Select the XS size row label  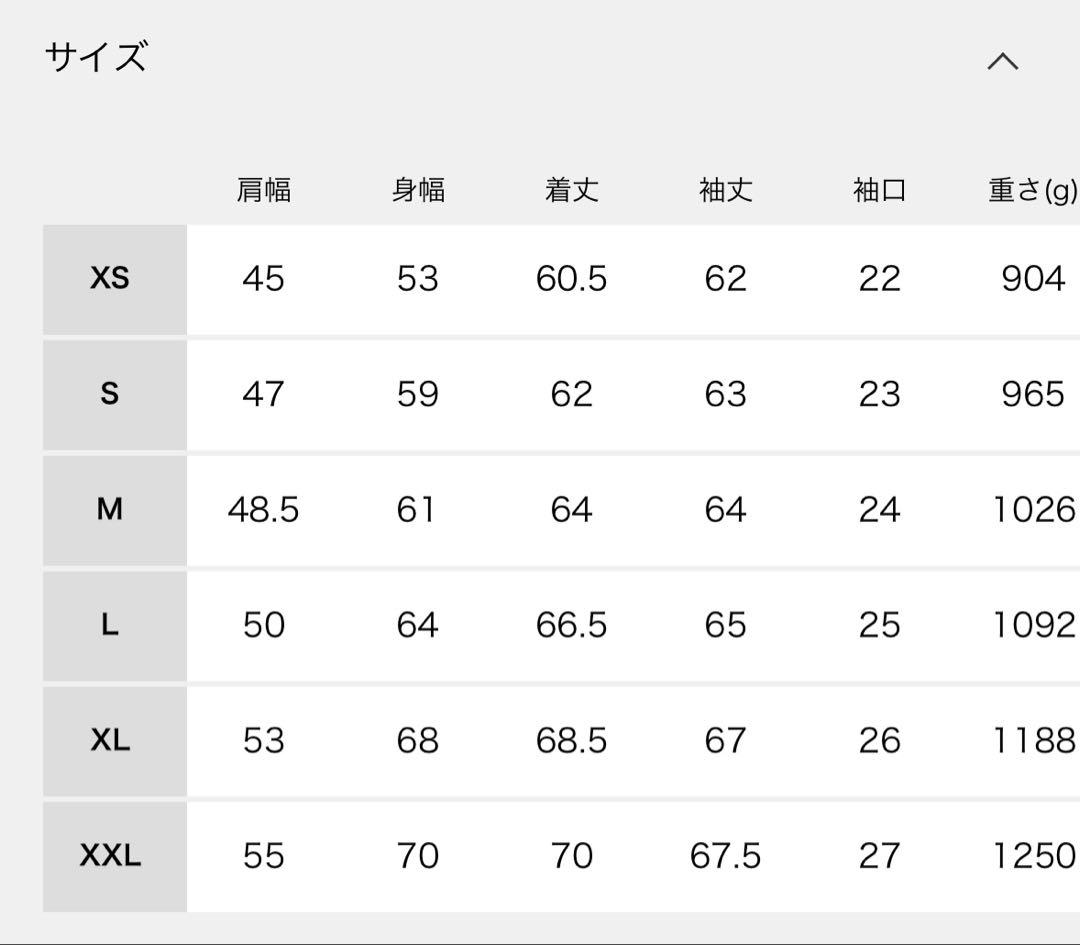point(113,280)
